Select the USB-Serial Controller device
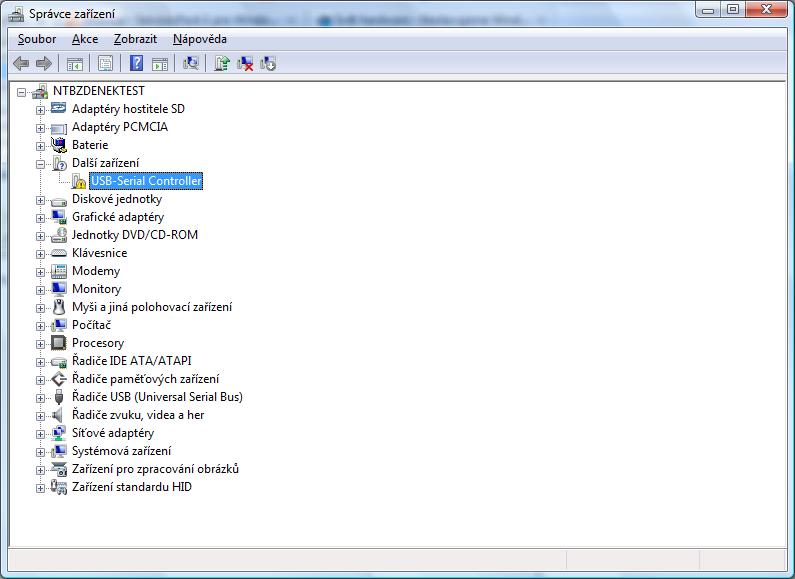Viewport: 795px width, 579px height. [146, 181]
